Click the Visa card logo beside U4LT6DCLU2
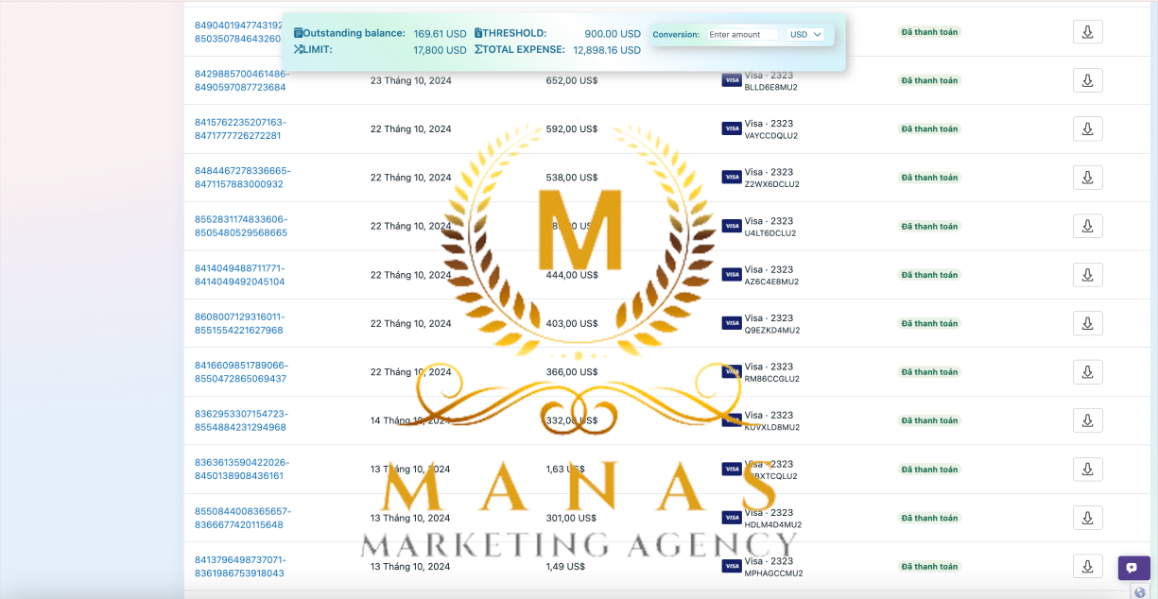 click(x=731, y=226)
